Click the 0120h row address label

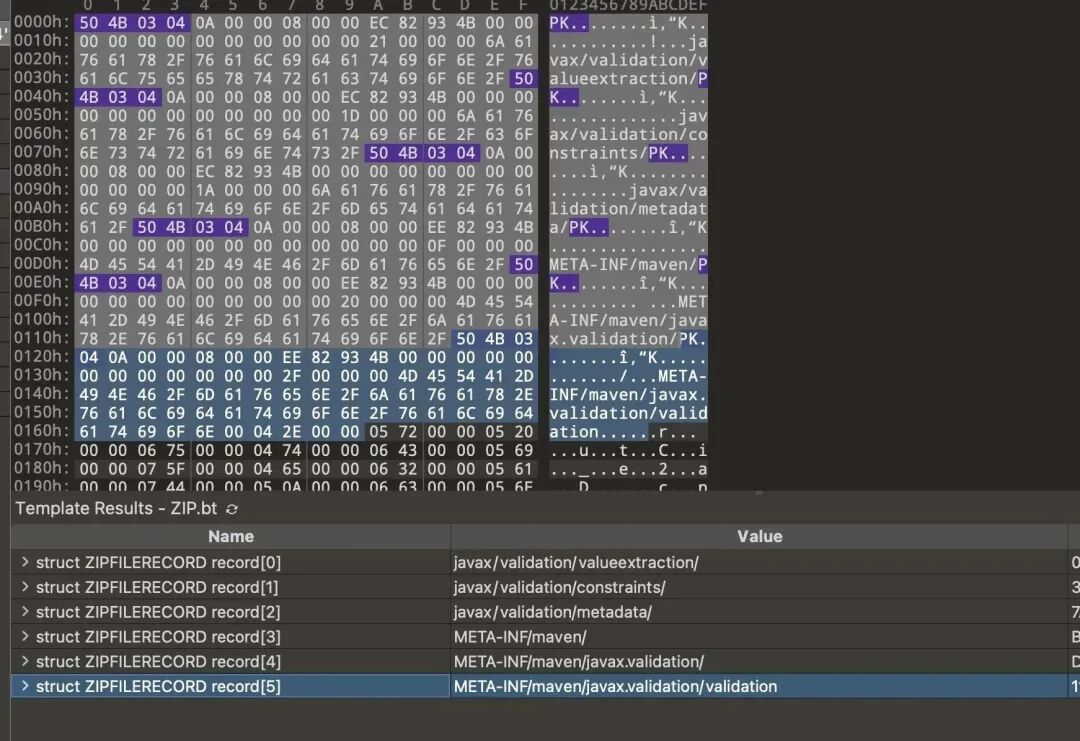(41, 357)
